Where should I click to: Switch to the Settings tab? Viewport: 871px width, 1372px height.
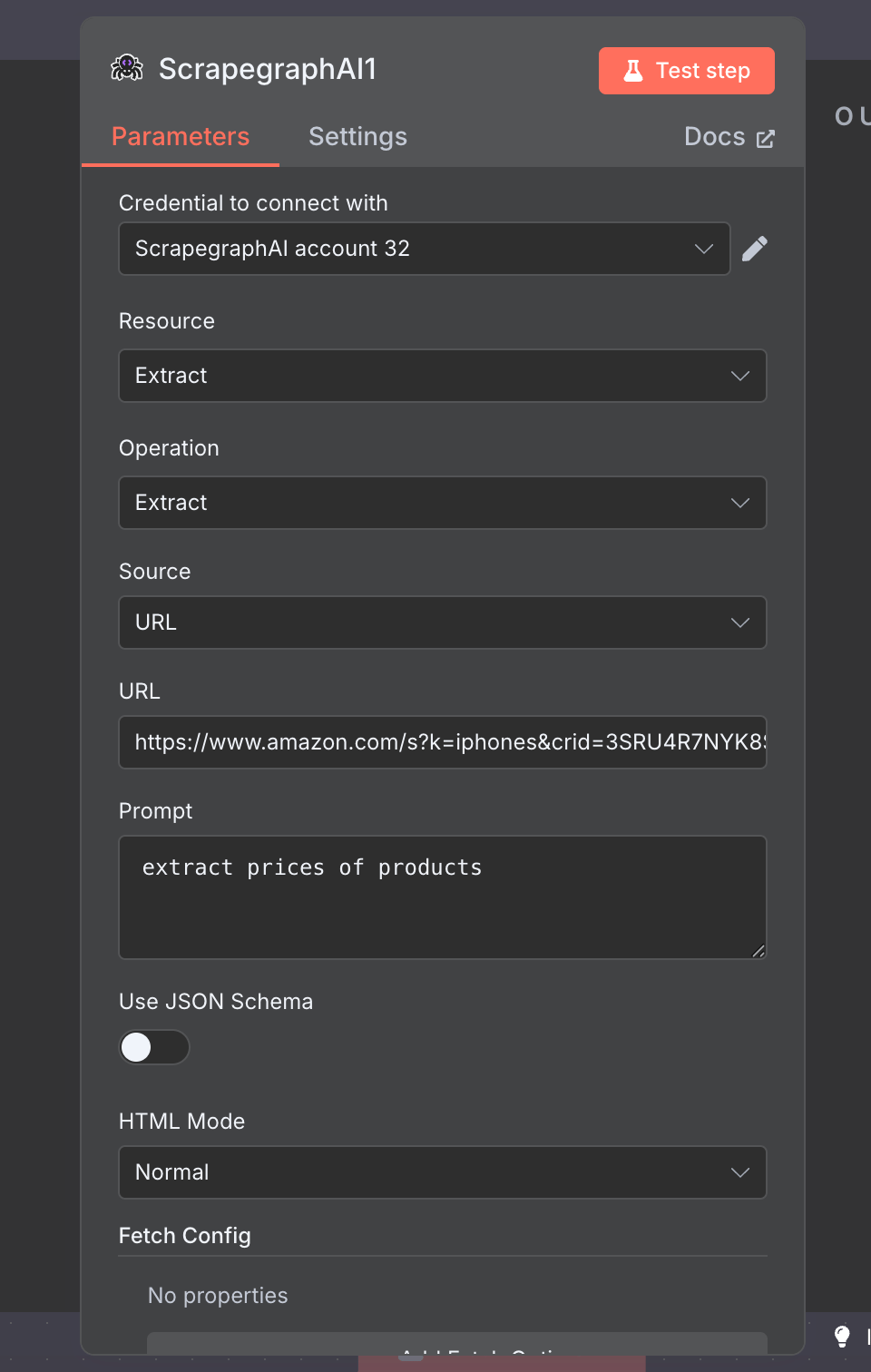[357, 137]
